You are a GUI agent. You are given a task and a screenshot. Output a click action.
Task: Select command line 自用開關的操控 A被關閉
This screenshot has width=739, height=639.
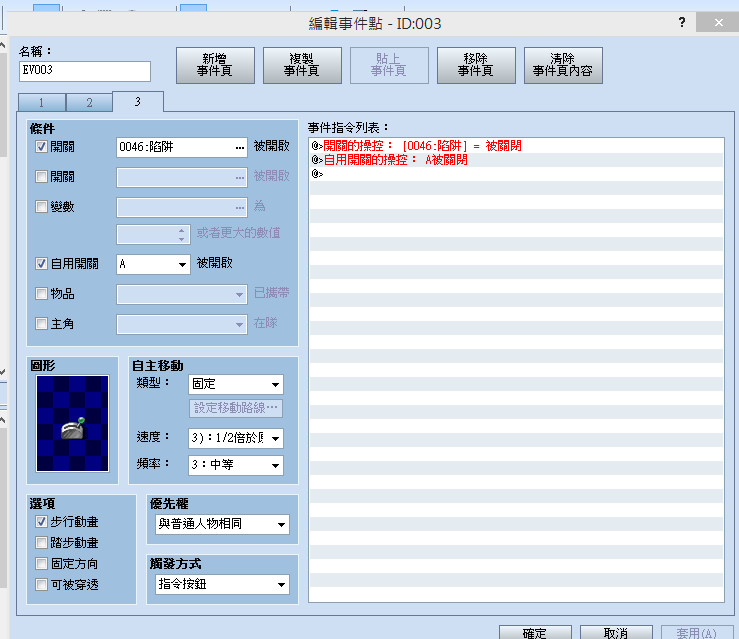[516, 160]
